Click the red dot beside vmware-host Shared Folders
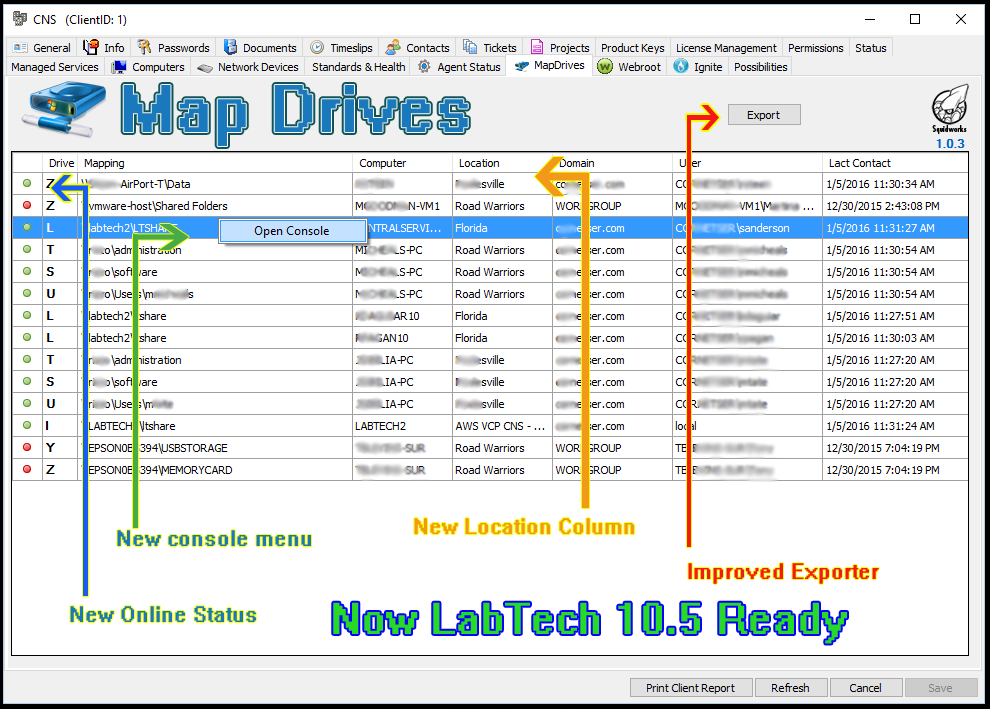This screenshot has width=990, height=709. point(26,206)
